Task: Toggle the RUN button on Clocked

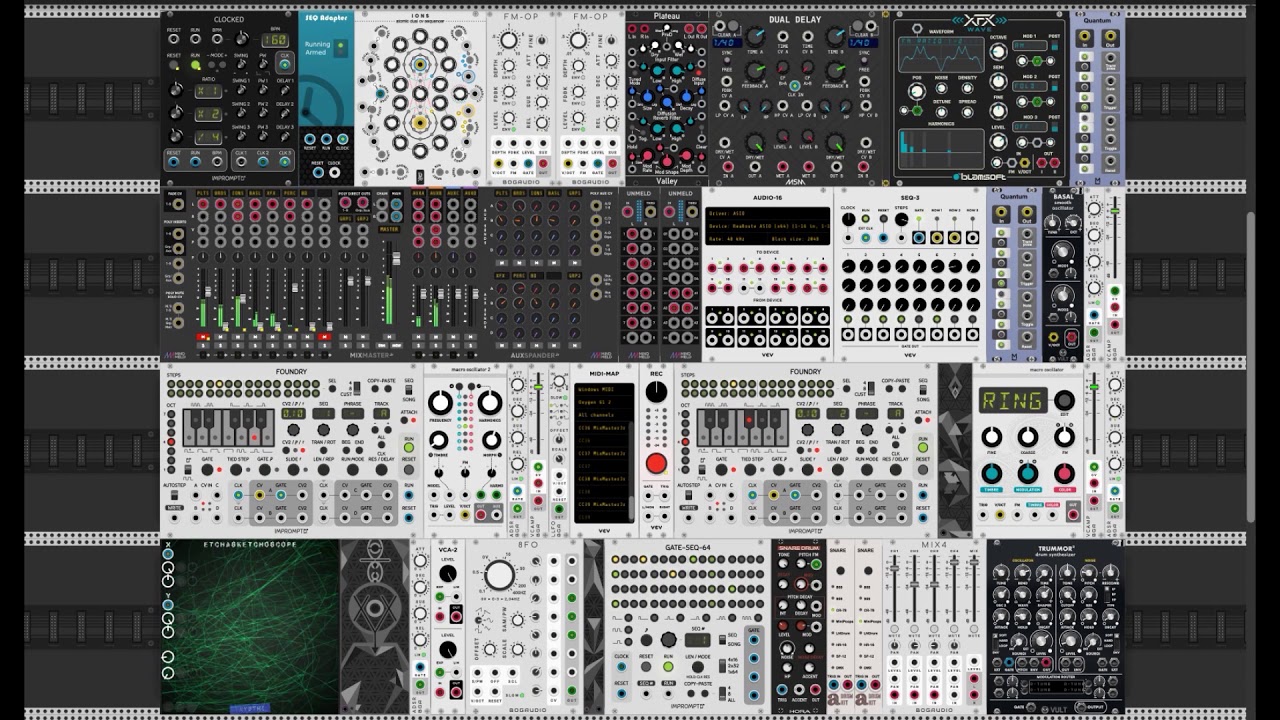Action: click(x=195, y=65)
